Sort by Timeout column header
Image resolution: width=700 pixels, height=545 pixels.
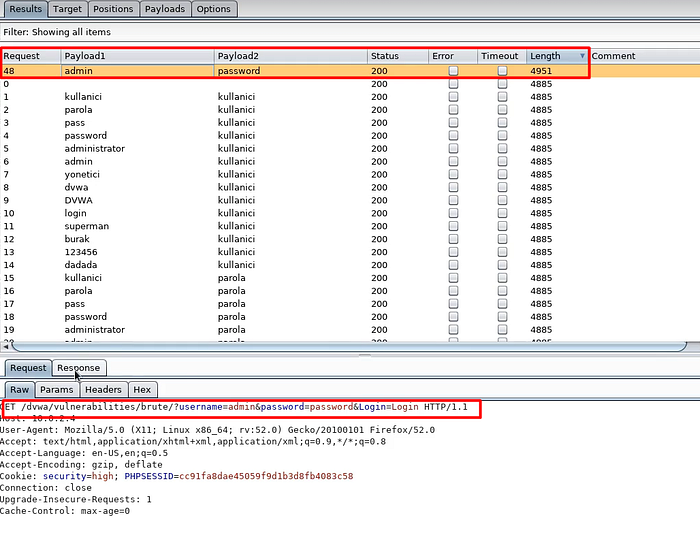point(502,56)
